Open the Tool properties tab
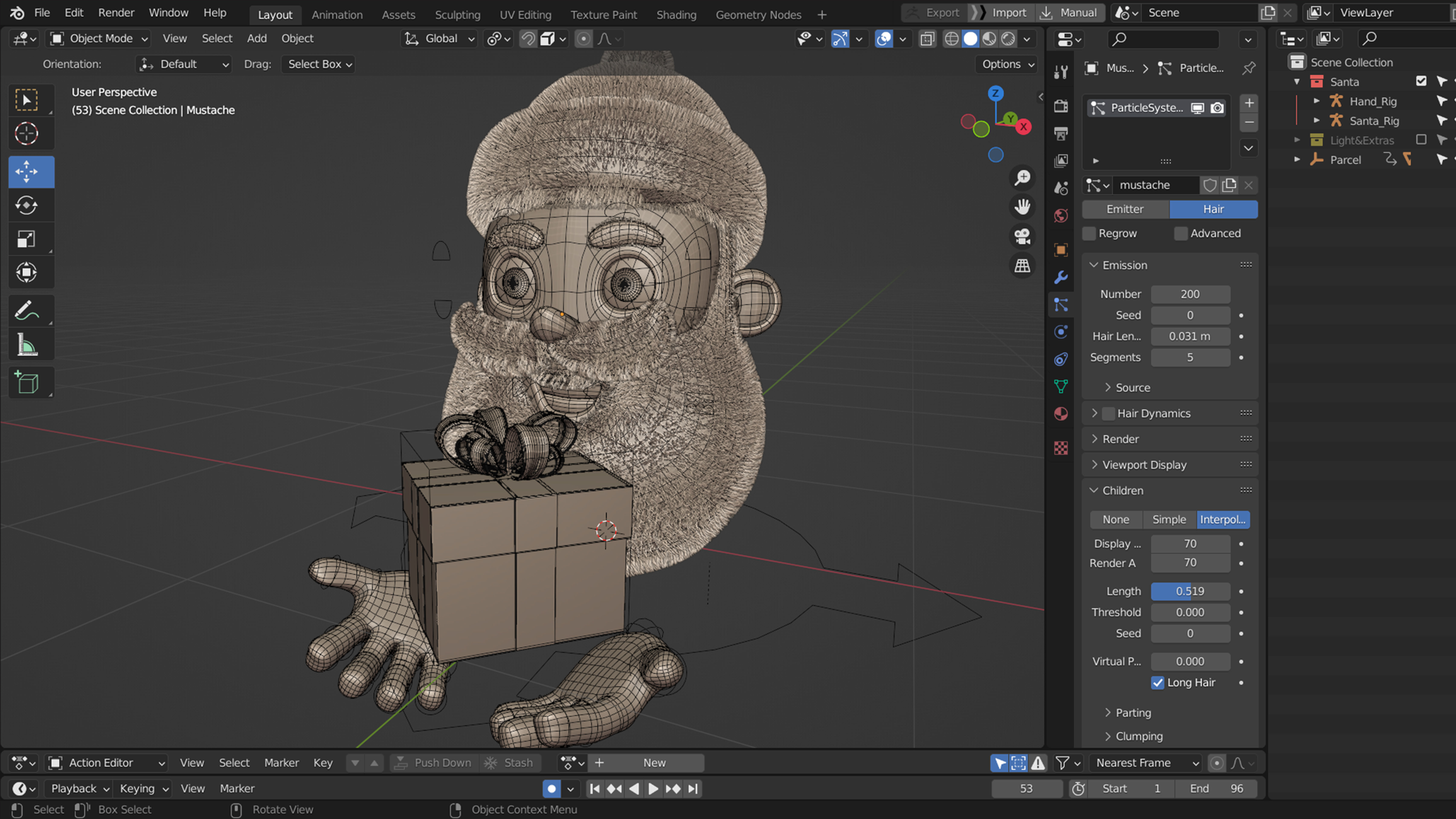 pos(1061,72)
